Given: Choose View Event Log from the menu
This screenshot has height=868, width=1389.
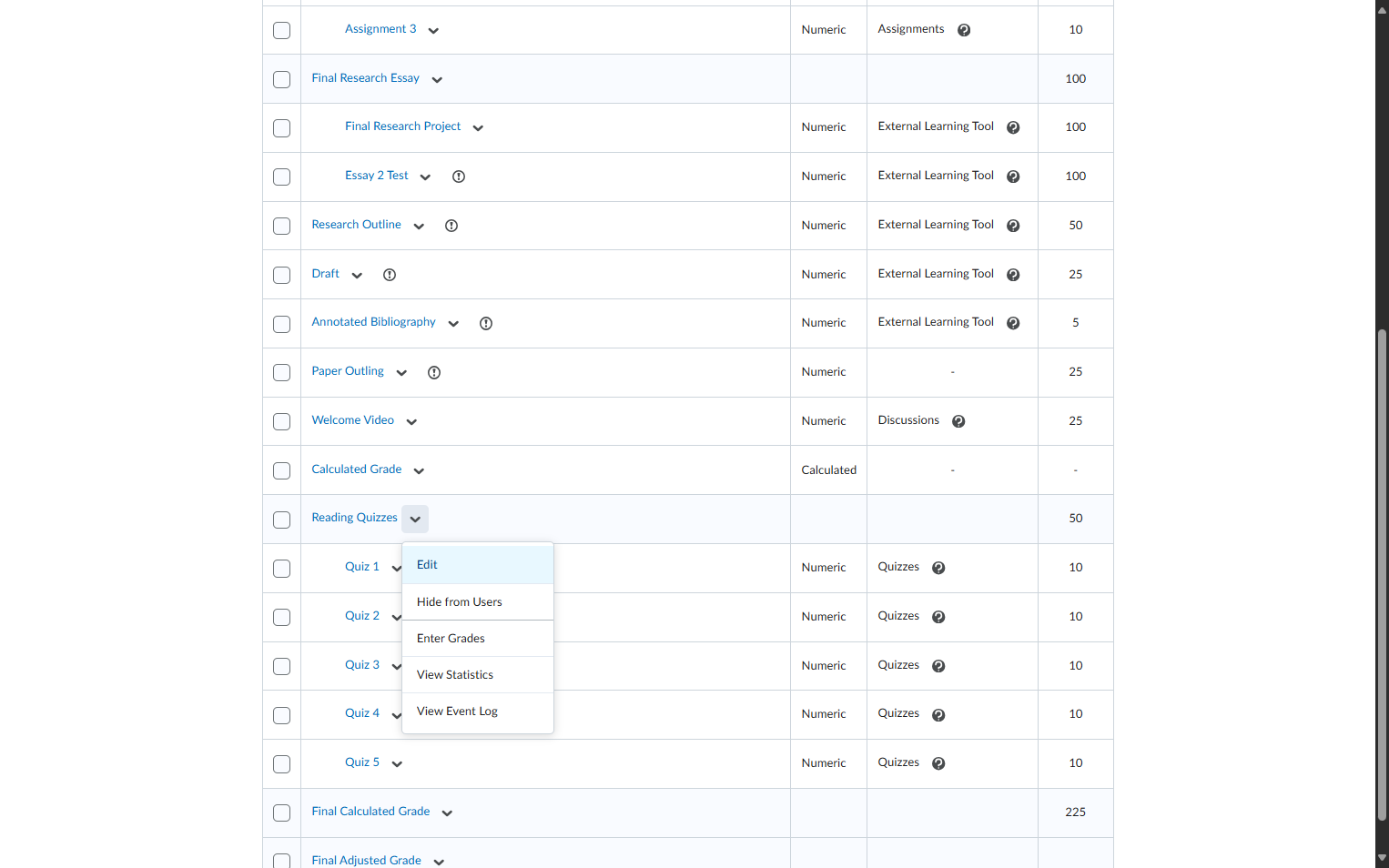Looking at the screenshot, I should coord(478,712).
